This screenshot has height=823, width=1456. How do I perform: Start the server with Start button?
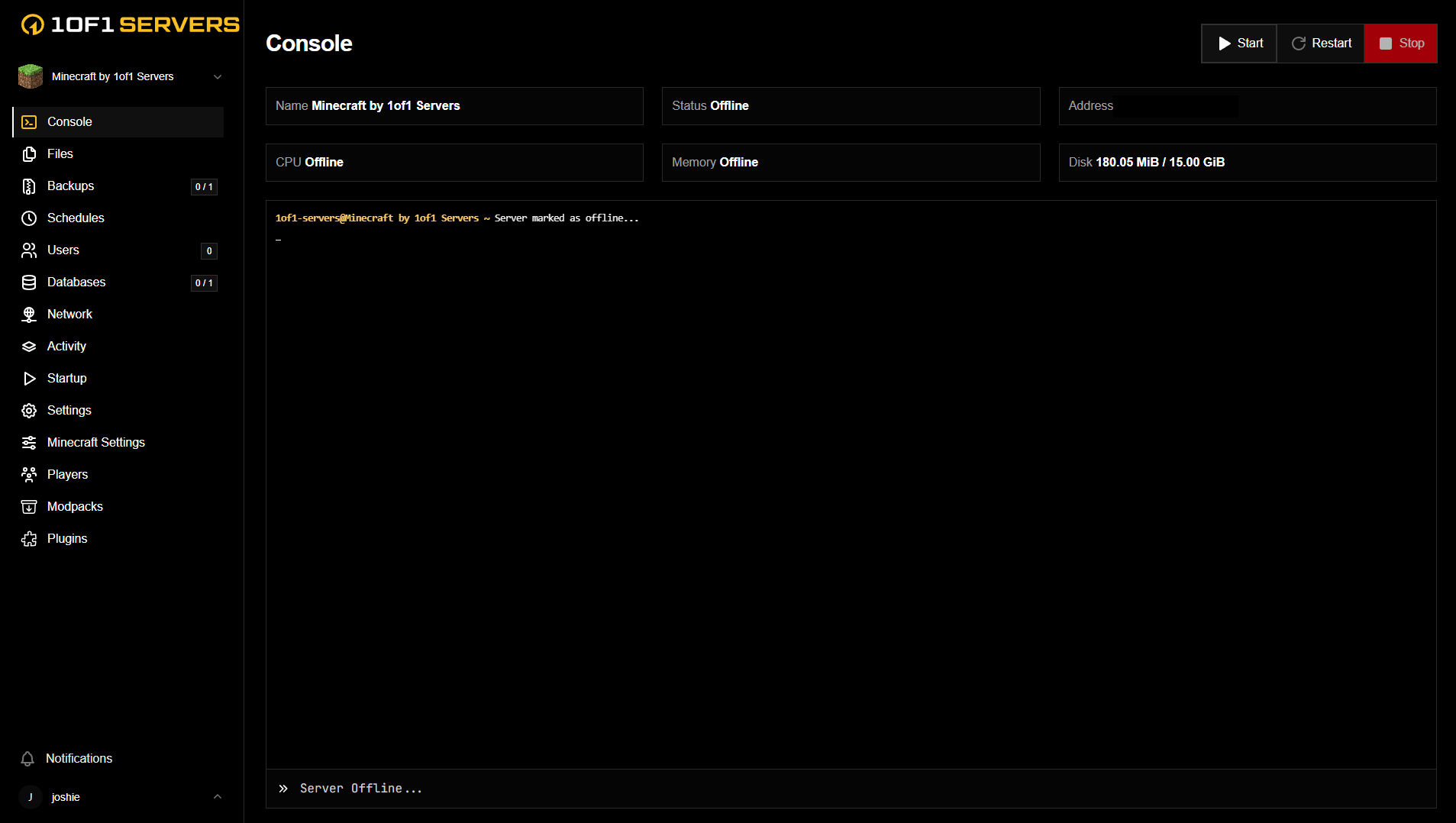pos(1239,44)
